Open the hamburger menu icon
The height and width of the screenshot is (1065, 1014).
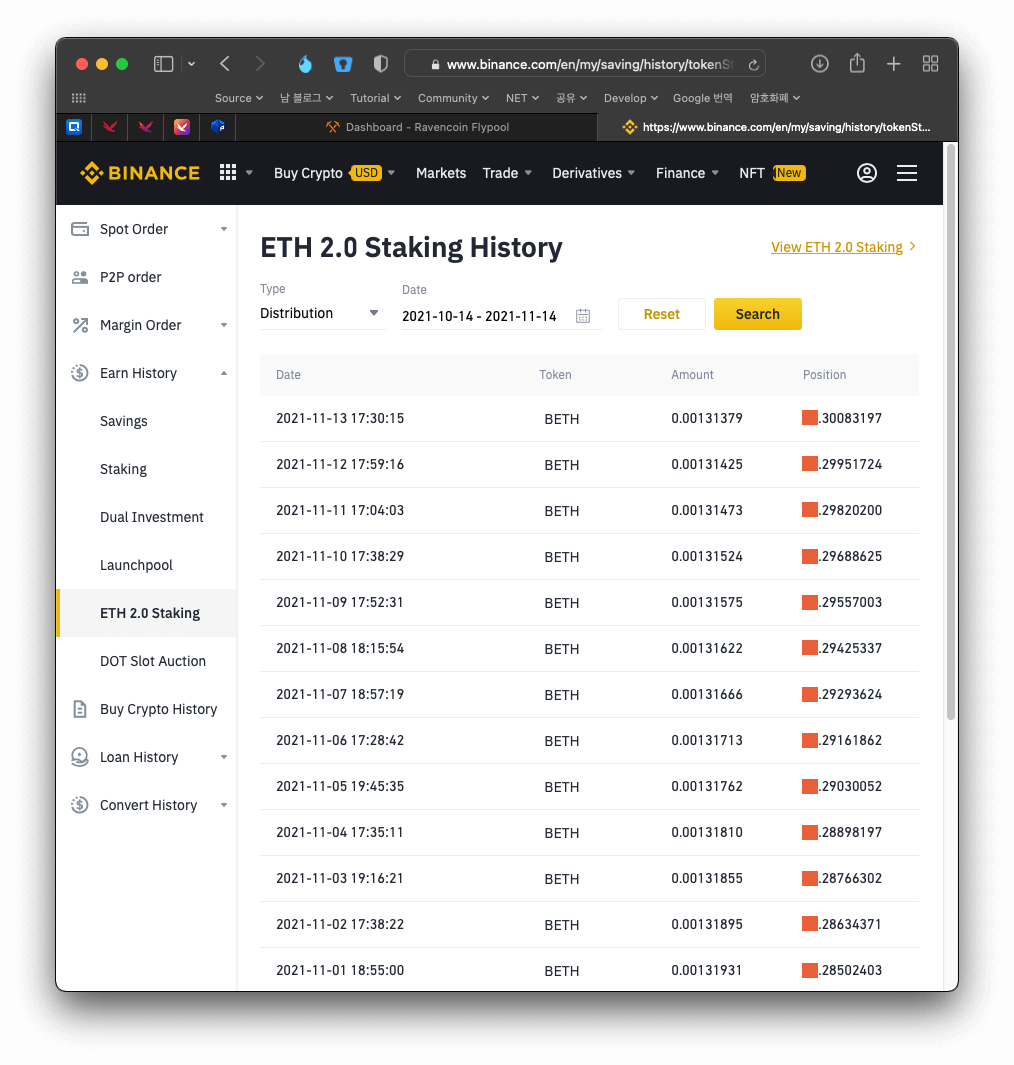click(x=907, y=173)
